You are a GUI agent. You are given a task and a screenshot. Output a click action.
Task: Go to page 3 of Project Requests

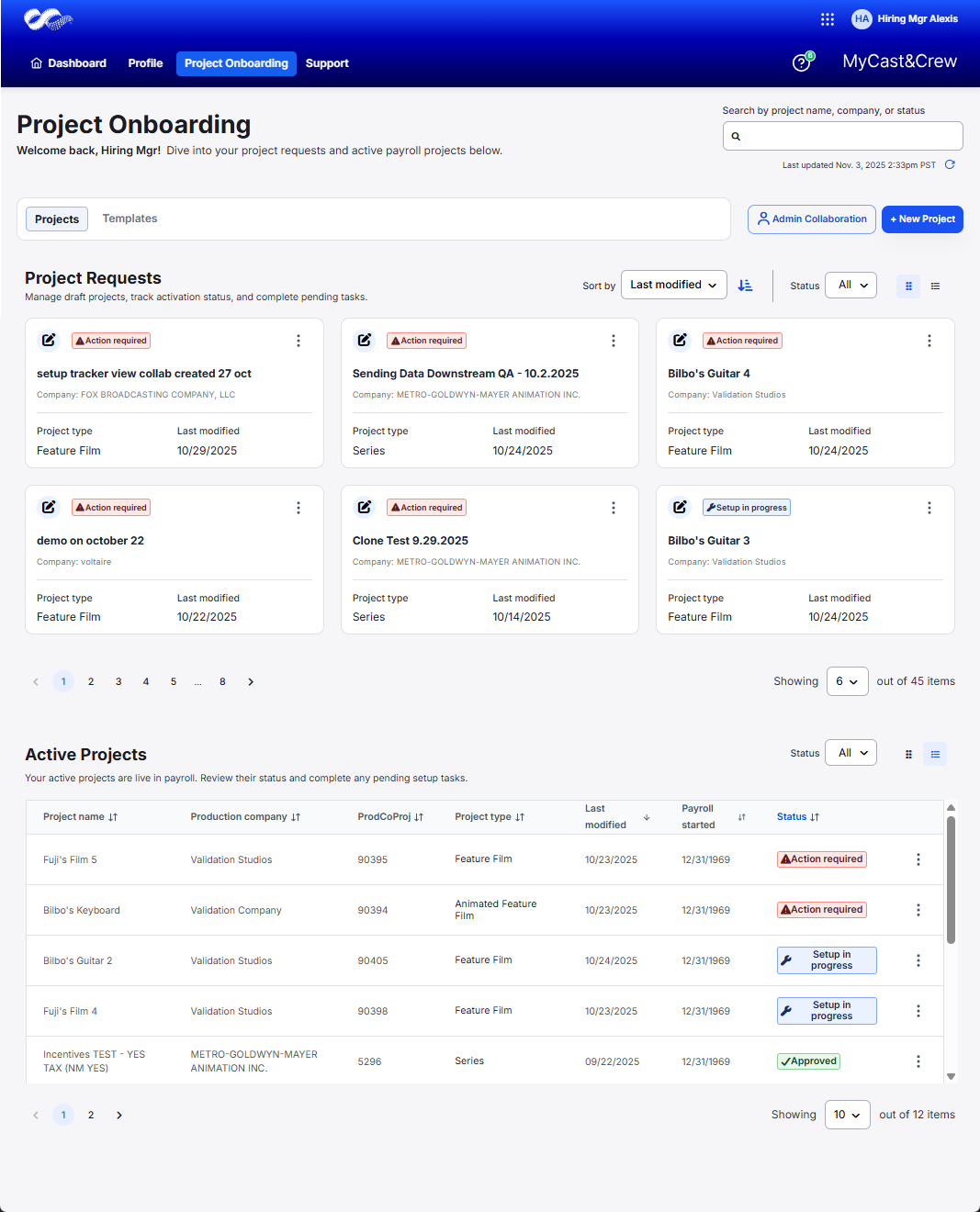(118, 682)
